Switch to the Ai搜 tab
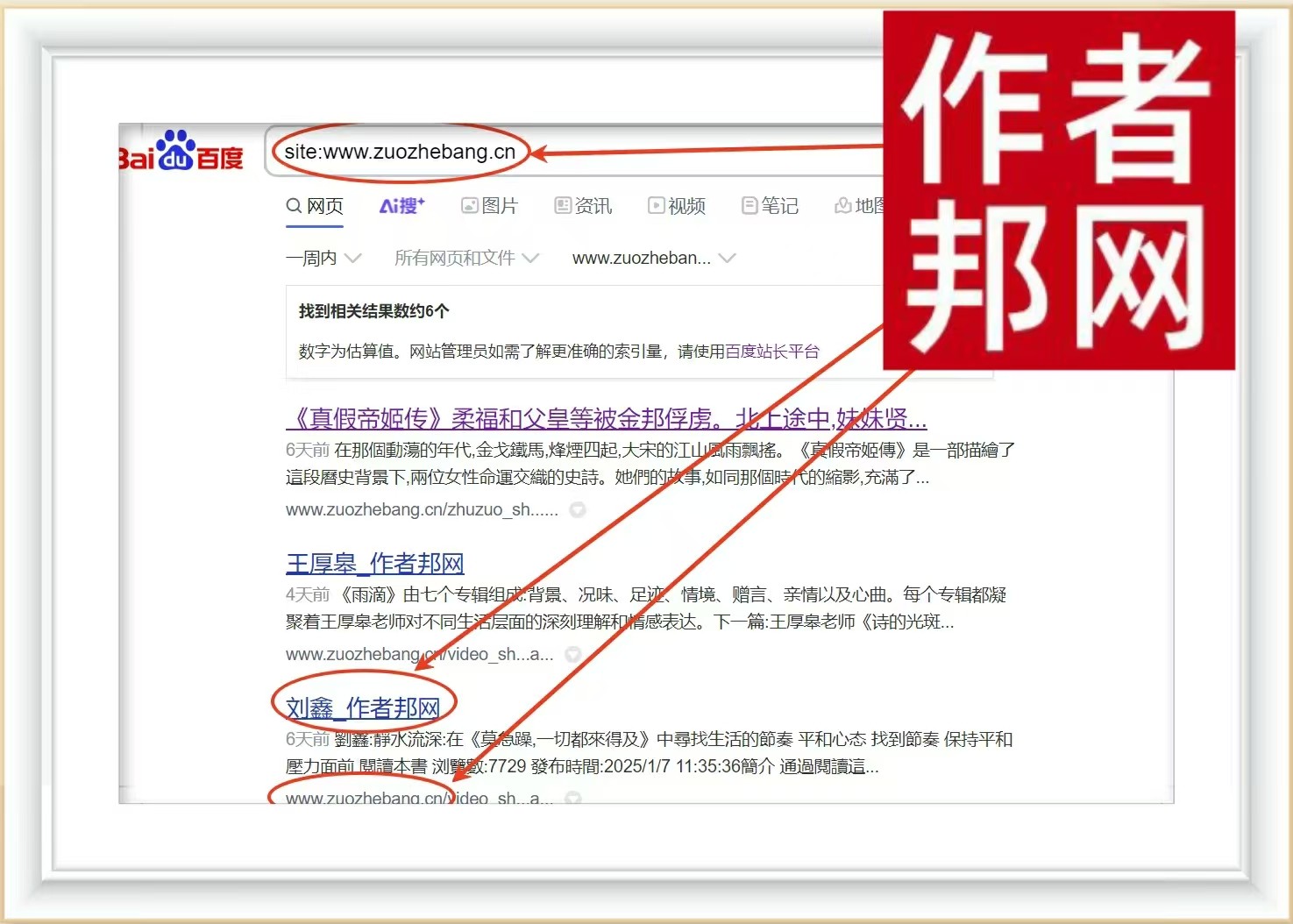1293x924 pixels. 401,206
